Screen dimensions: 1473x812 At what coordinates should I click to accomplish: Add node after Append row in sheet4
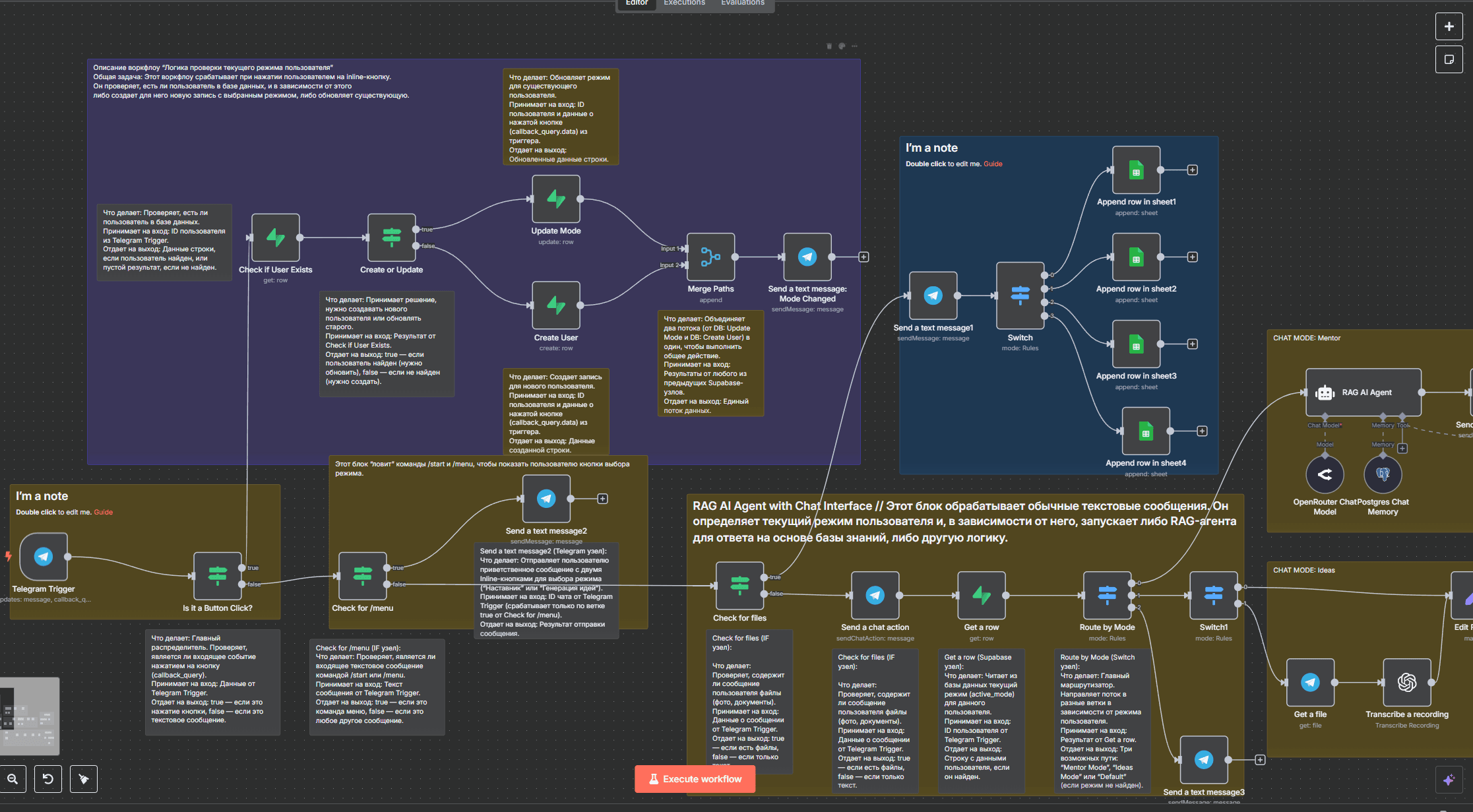(x=1202, y=431)
